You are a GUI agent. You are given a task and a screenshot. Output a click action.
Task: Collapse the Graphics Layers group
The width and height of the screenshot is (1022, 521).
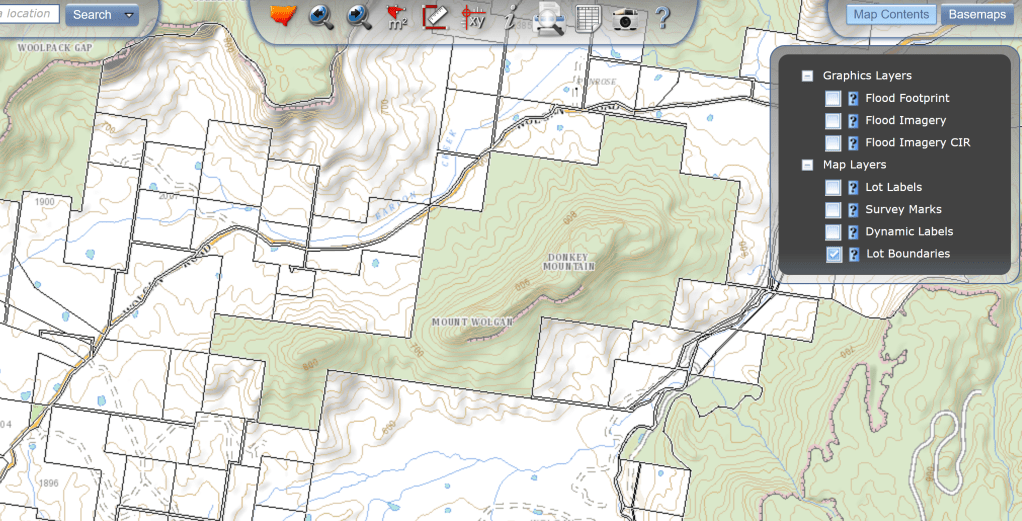(807, 76)
